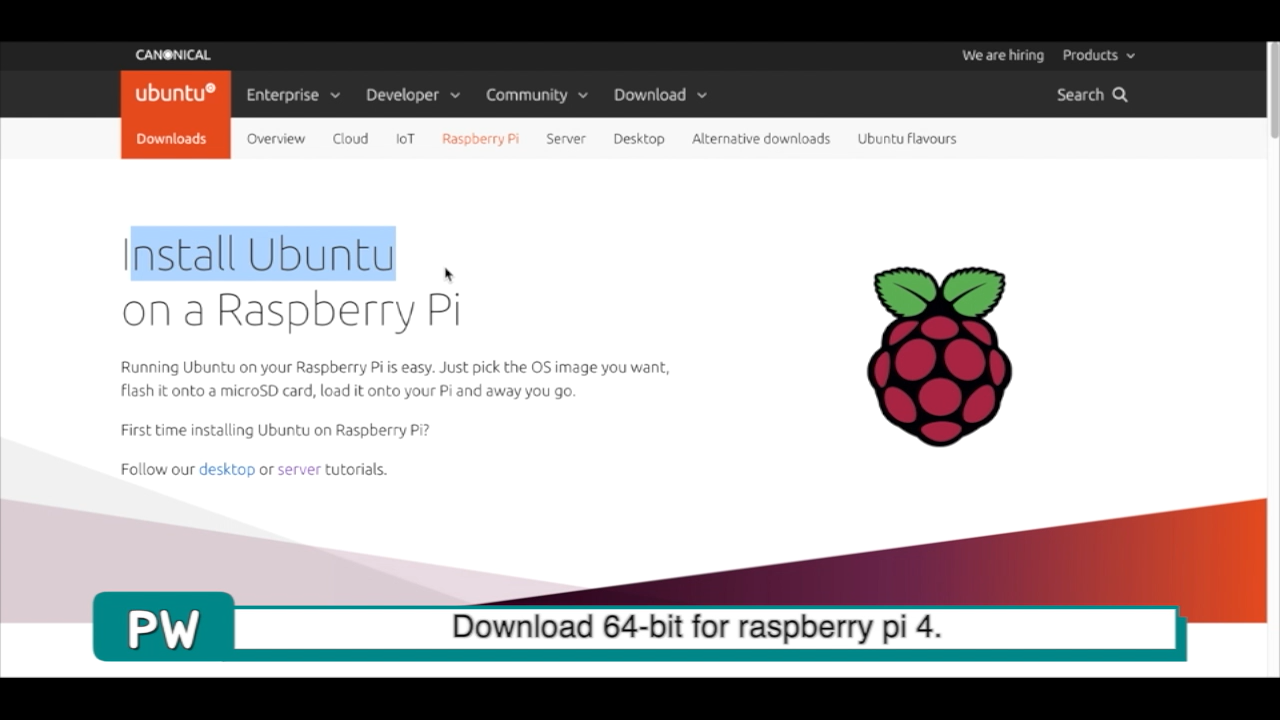The image size is (1280, 720).
Task: Open Alternative downloads tab
Action: tap(761, 138)
